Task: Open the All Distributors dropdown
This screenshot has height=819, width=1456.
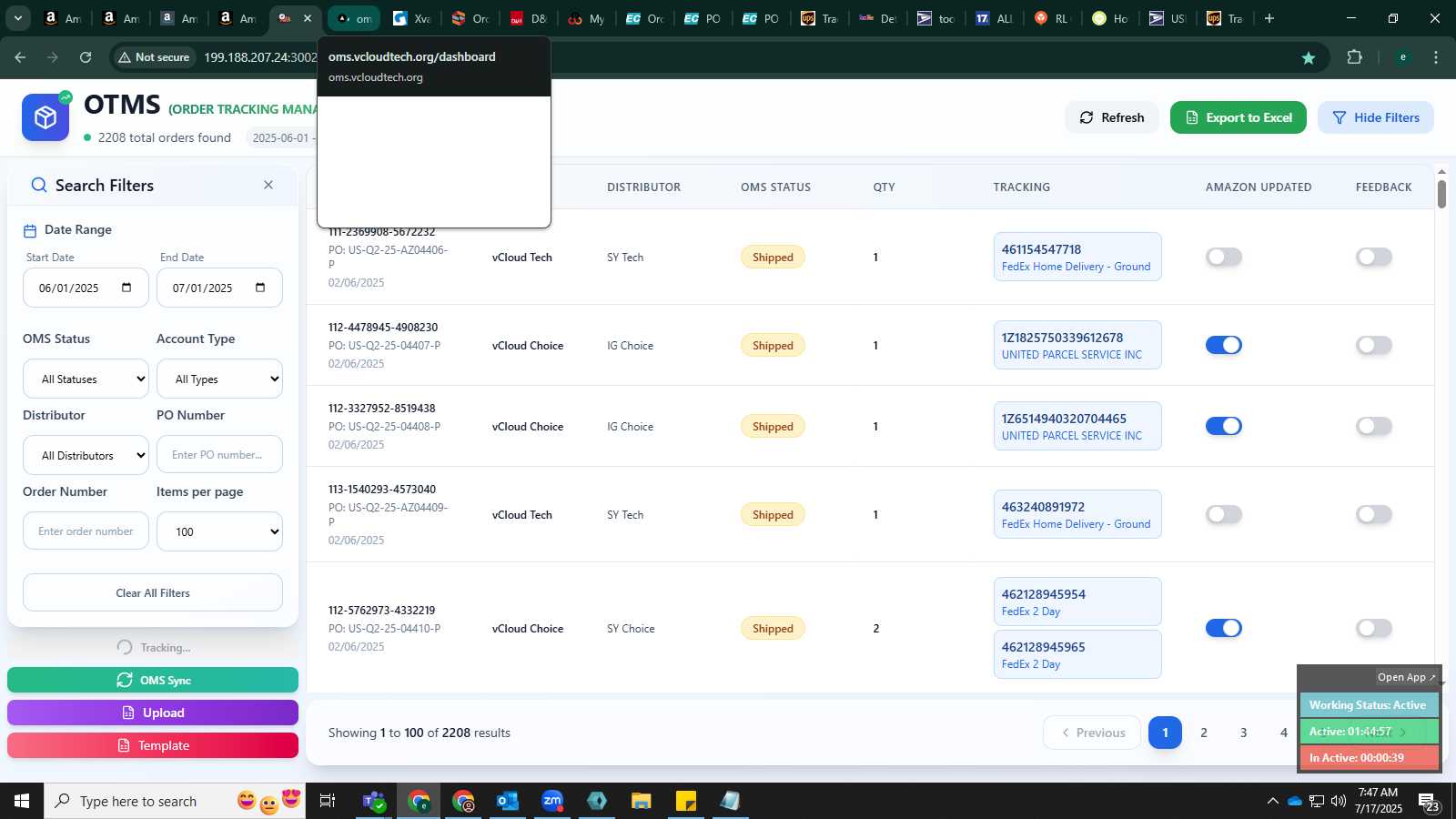Action: click(86, 455)
